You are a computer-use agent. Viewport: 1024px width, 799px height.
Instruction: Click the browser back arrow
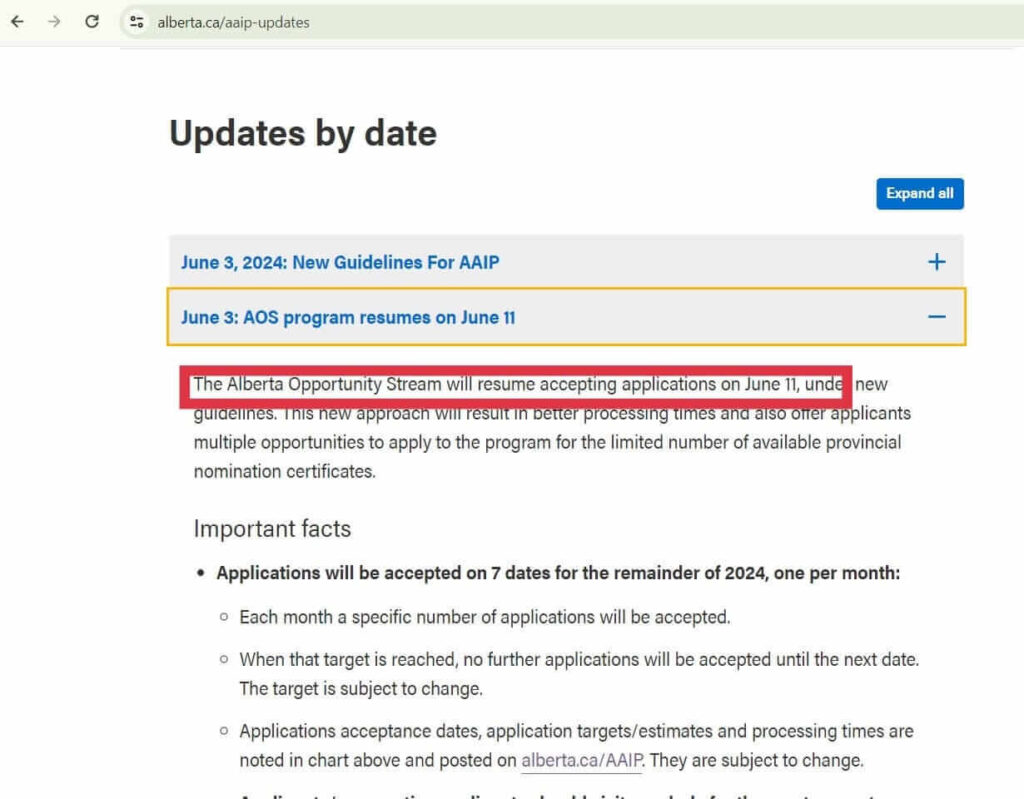click(x=17, y=21)
